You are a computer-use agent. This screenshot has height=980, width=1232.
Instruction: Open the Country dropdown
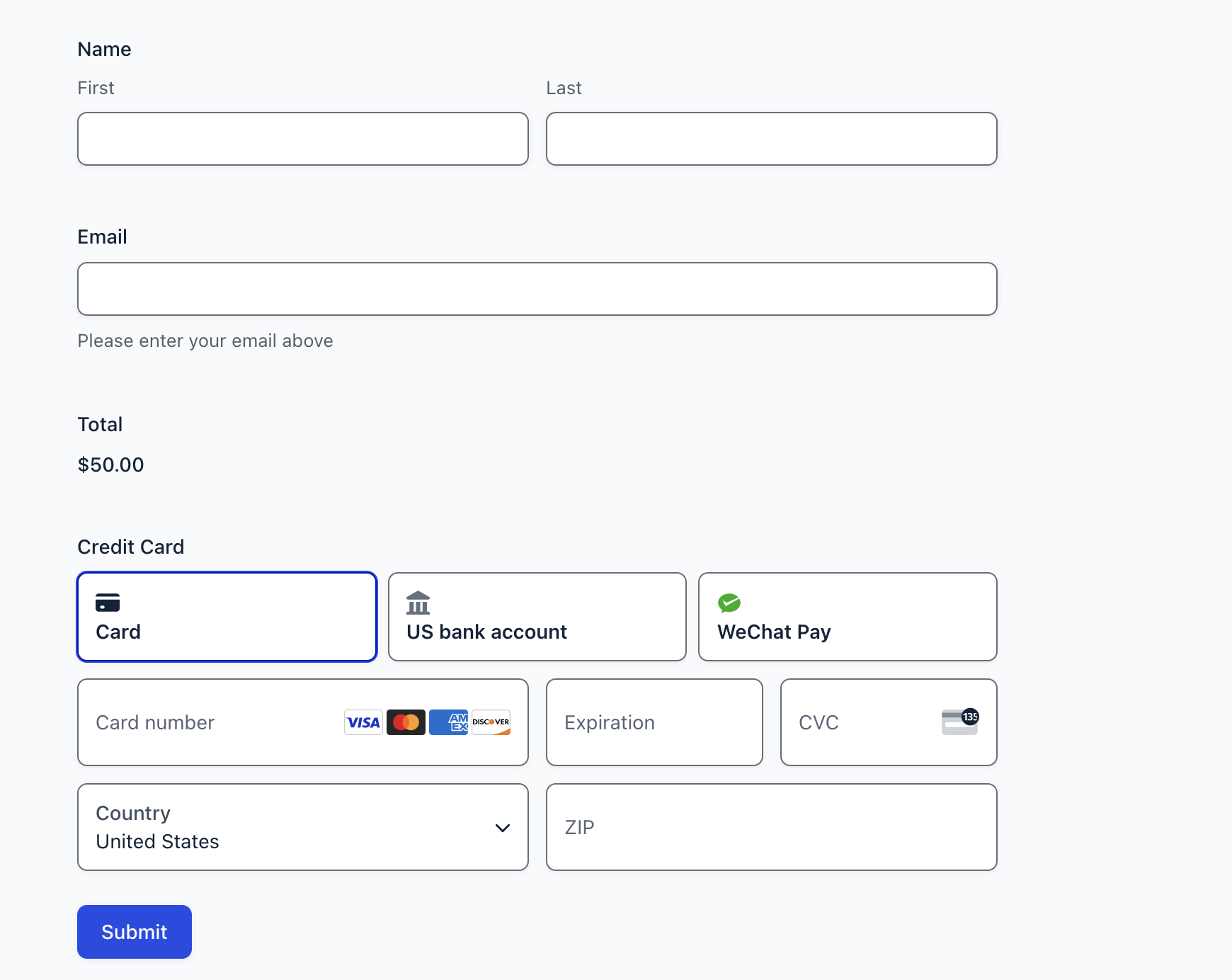click(x=302, y=827)
